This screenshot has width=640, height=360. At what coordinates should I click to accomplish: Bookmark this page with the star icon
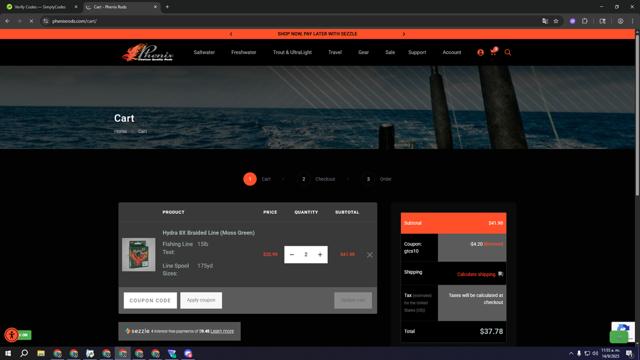pos(556,21)
